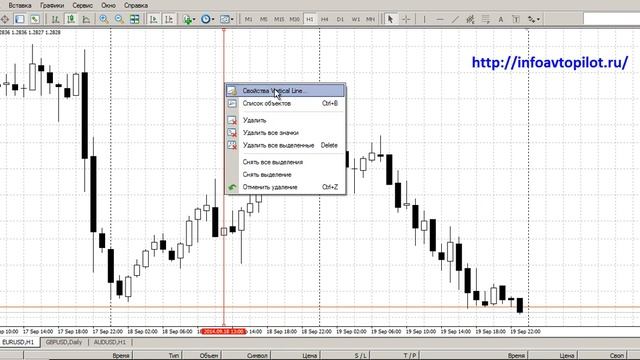Click the blue window icon beside the target icon
The height and width of the screenshot is (360, 640).
pos(20,19)
